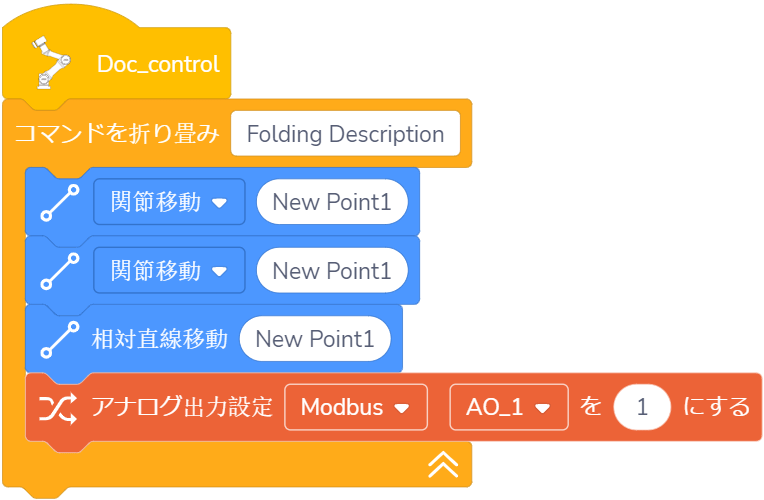Click the コマンドを折り畳み label
This screenshot has height=500, width=764.
point(116,134)
